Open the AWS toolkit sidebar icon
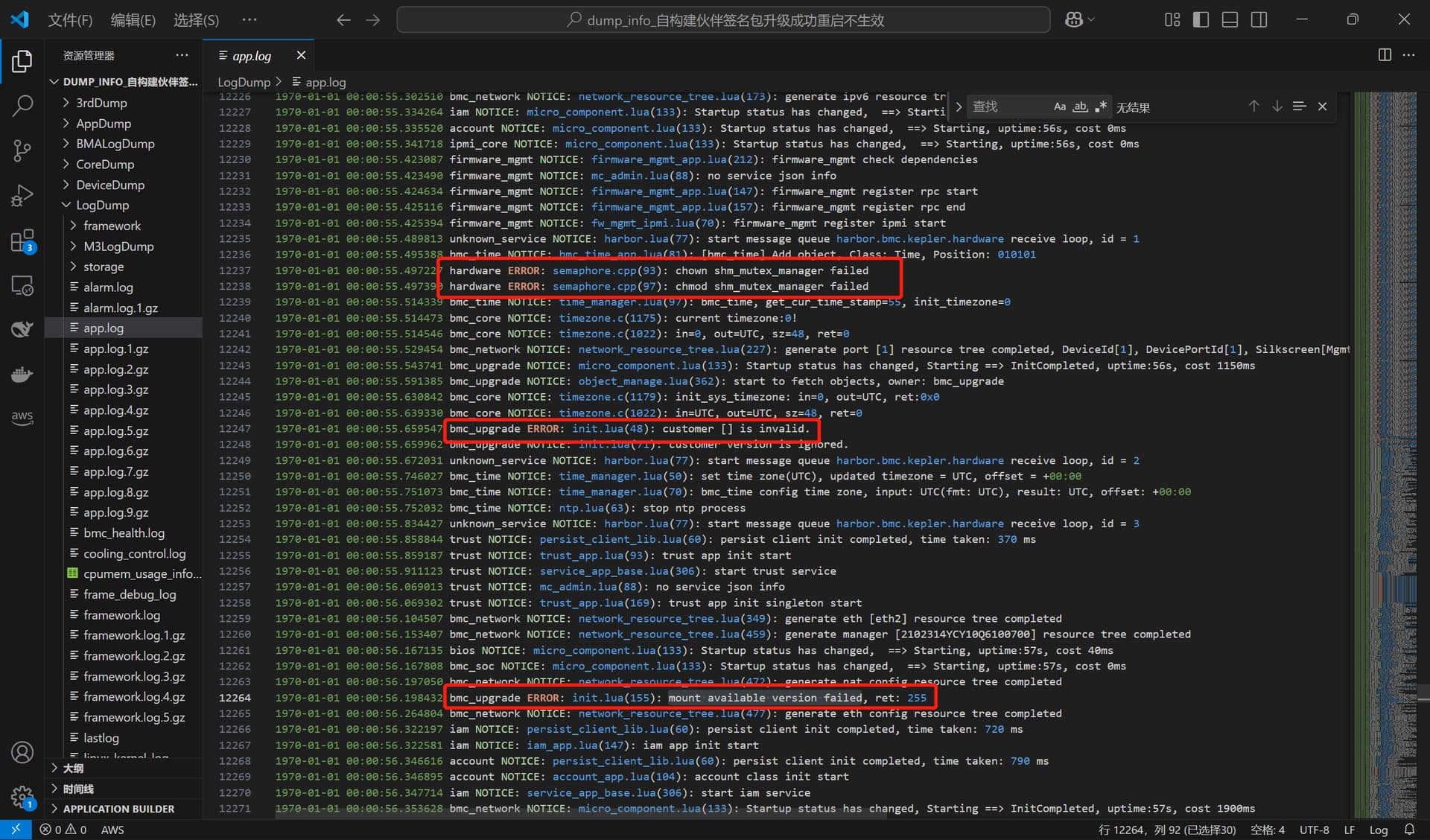This screenshot has height=840, width=1430. point(22,417)
